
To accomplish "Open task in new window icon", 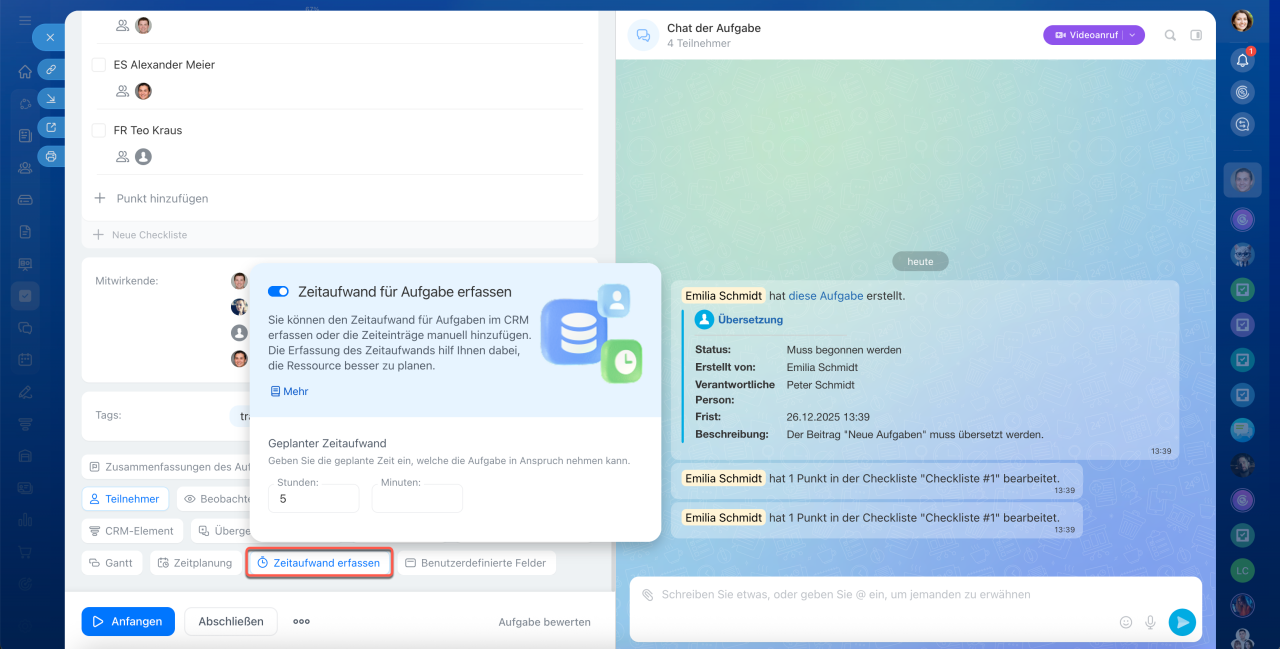I will tap(51, 127).
